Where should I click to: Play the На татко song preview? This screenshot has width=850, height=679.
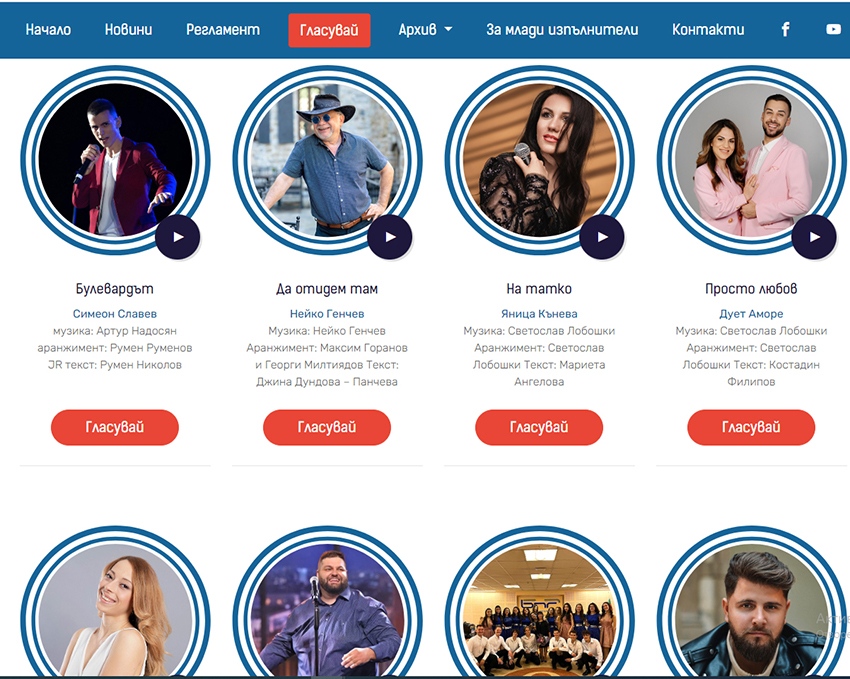(602, 237)
